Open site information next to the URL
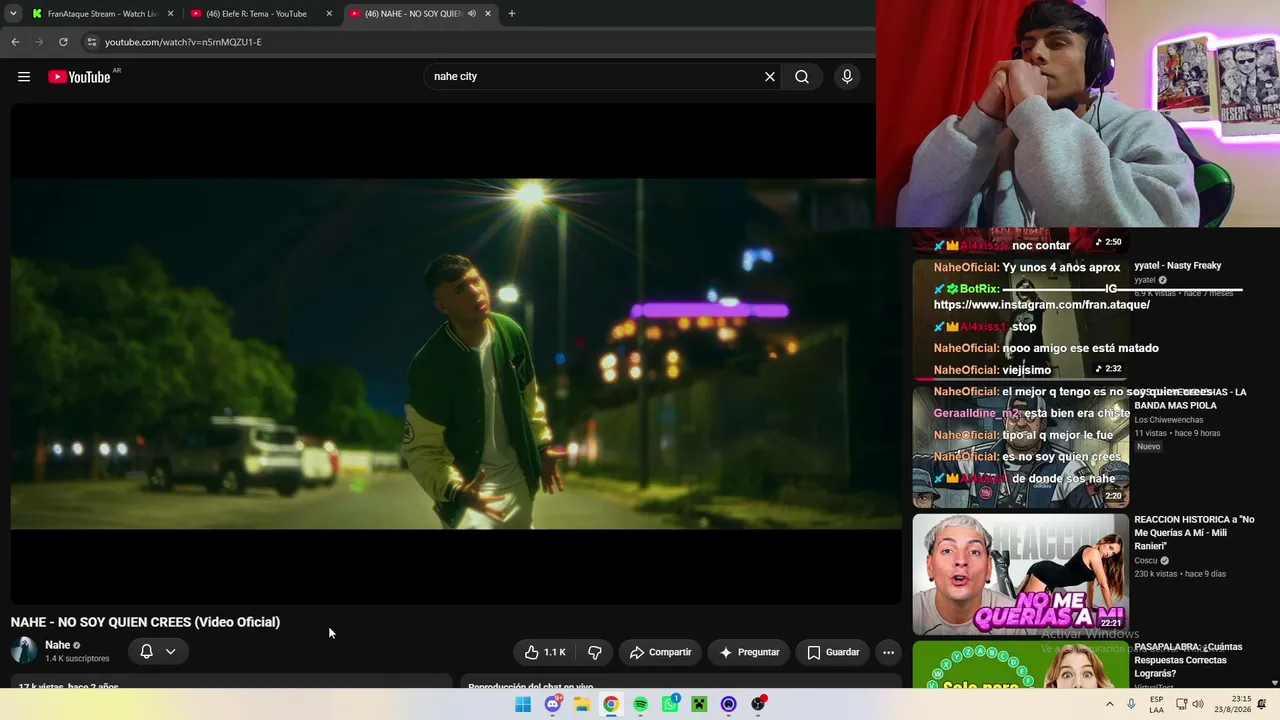Viewport: 1280px width, 720px height. (x=92, y=42)
